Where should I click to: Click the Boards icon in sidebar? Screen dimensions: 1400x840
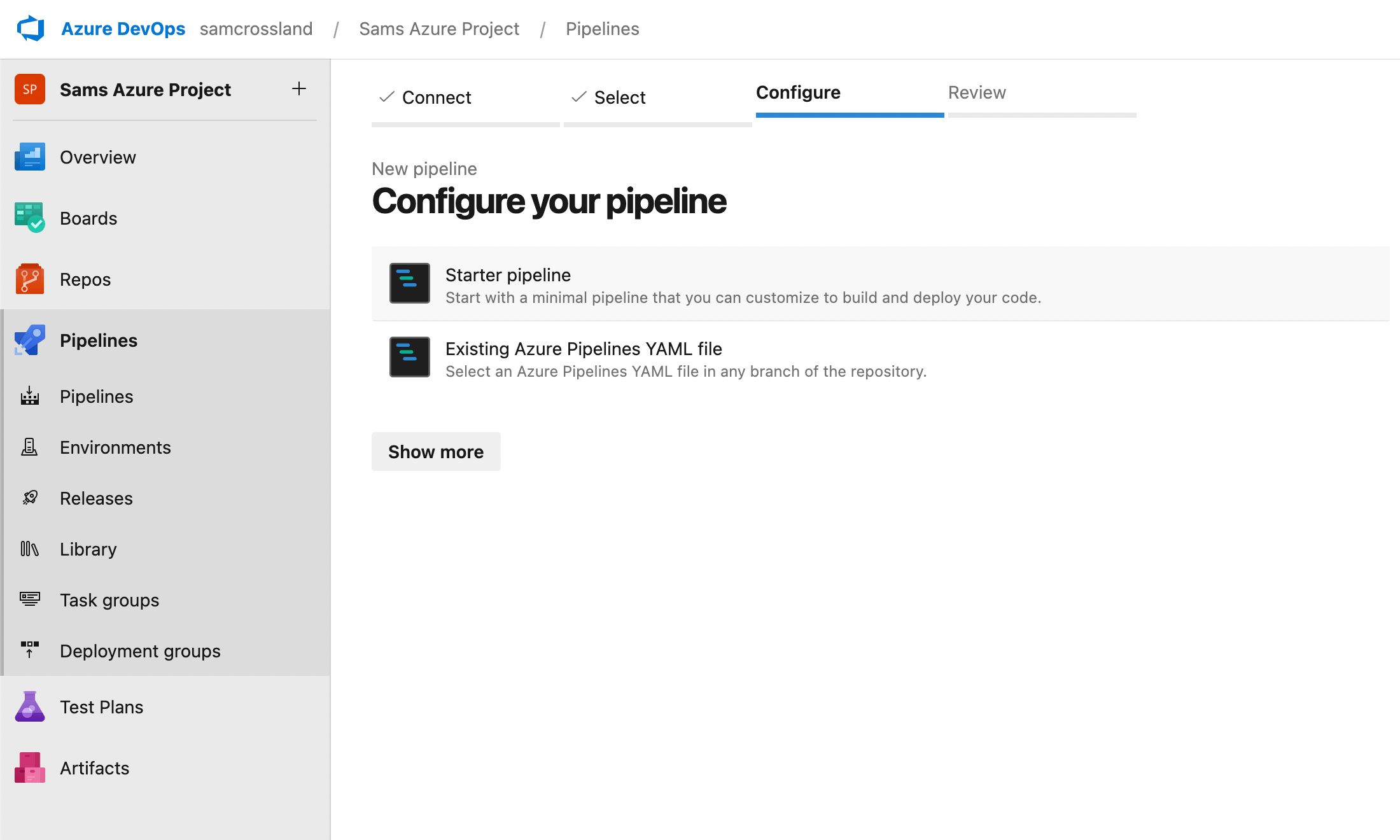click(x=30, y=217)
